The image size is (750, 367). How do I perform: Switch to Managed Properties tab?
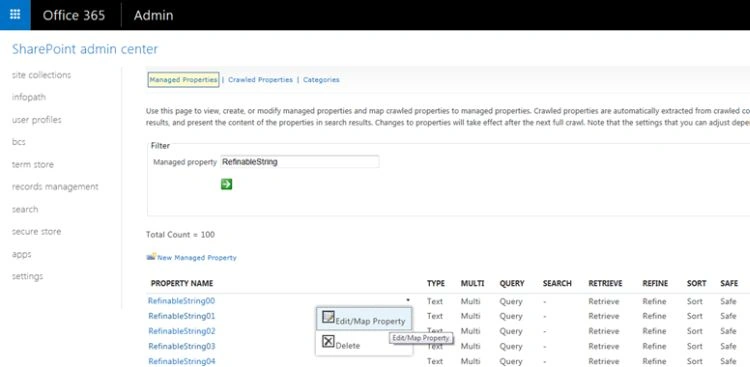coord(183,80)
